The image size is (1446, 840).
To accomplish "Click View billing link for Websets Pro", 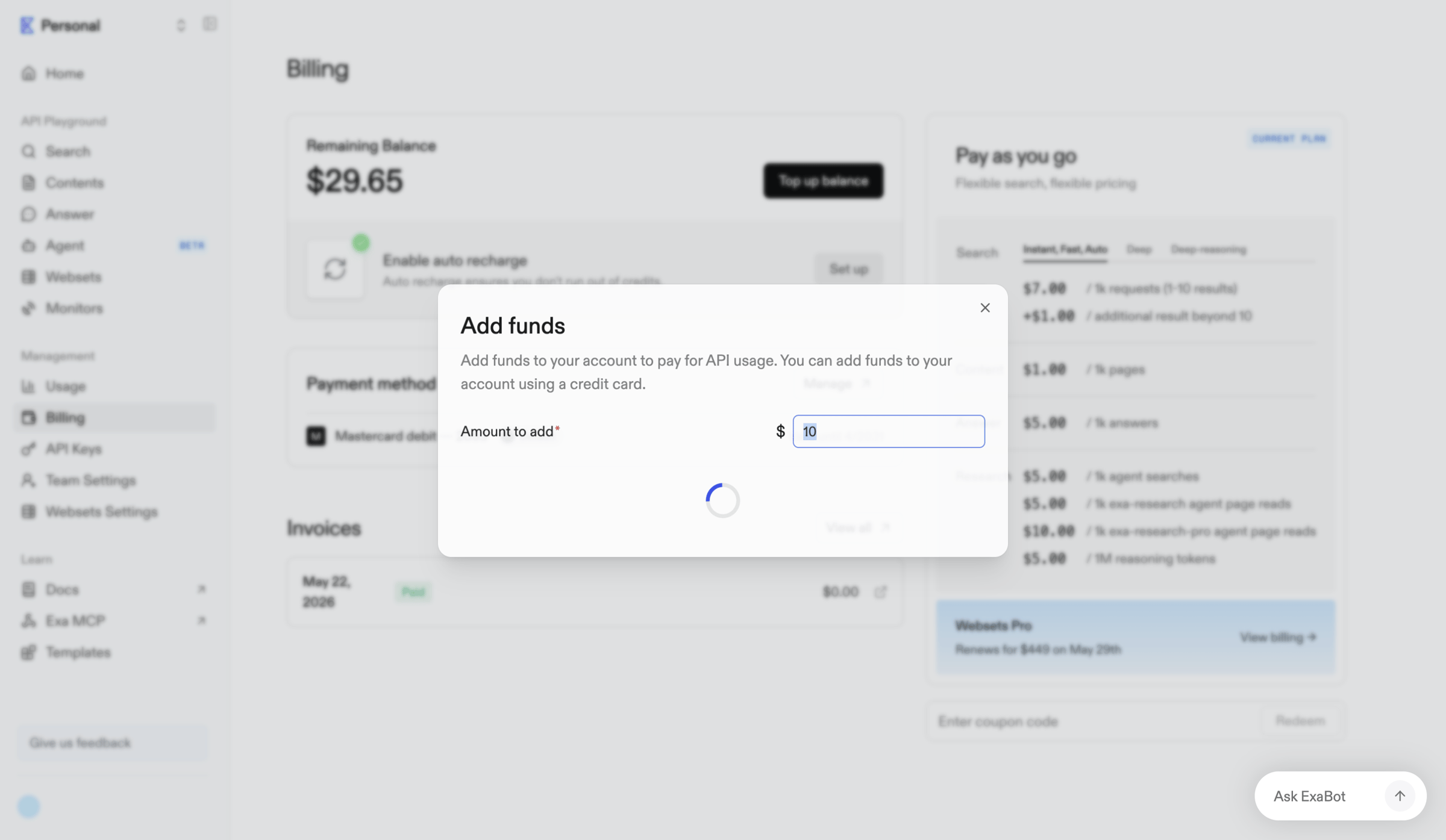I will click(1278, 637).
